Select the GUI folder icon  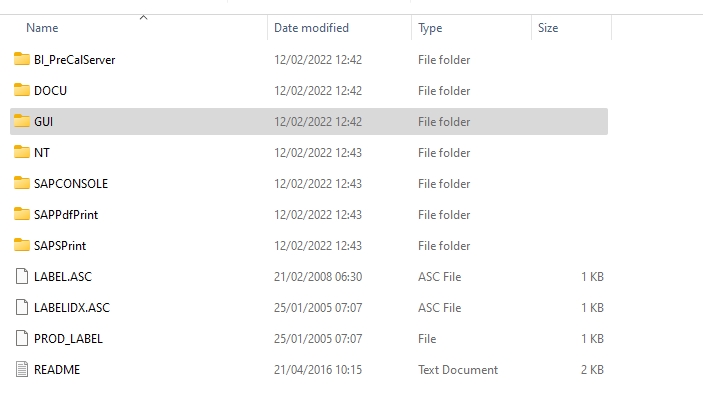(x=22, y=121)
